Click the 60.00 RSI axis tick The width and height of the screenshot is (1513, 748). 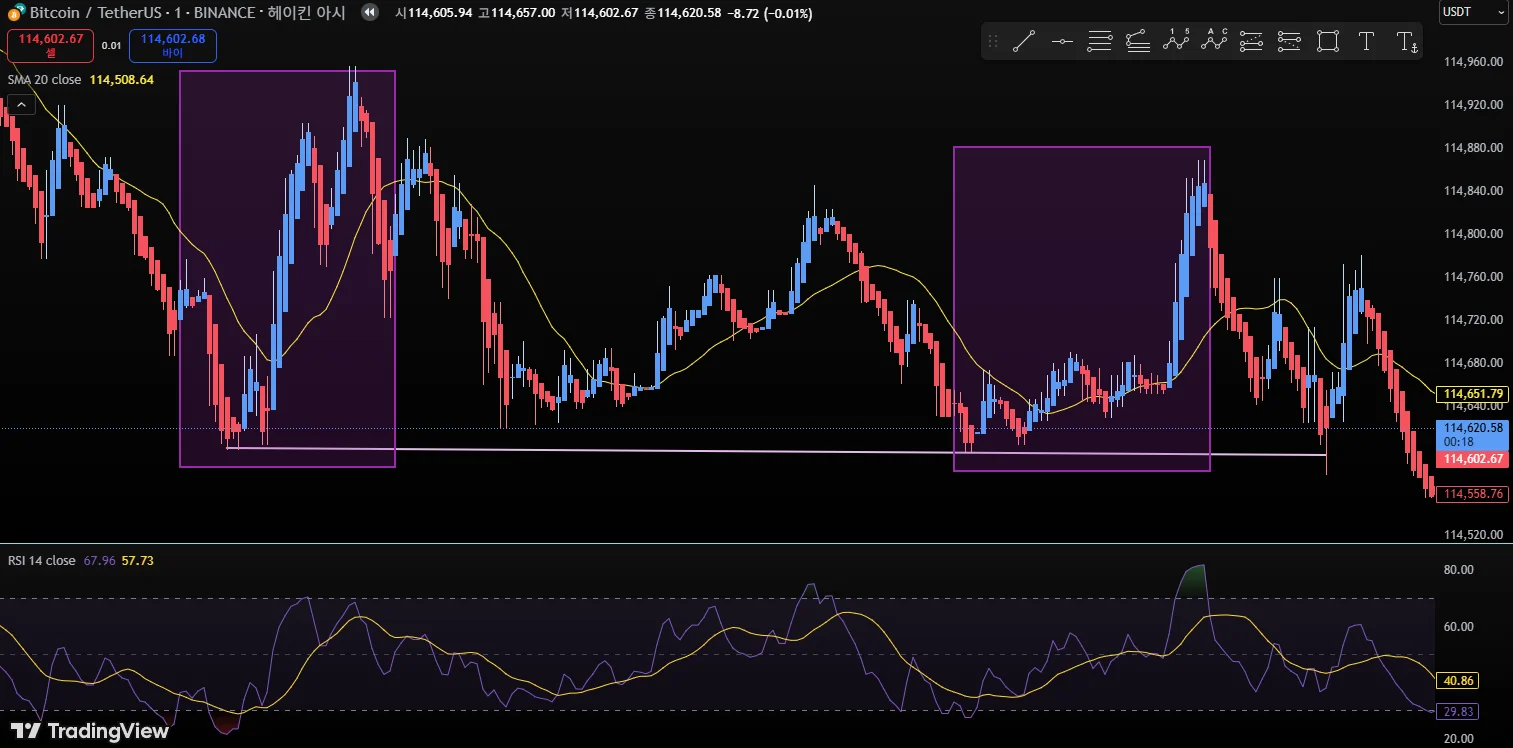click(x=1459, y=627)
